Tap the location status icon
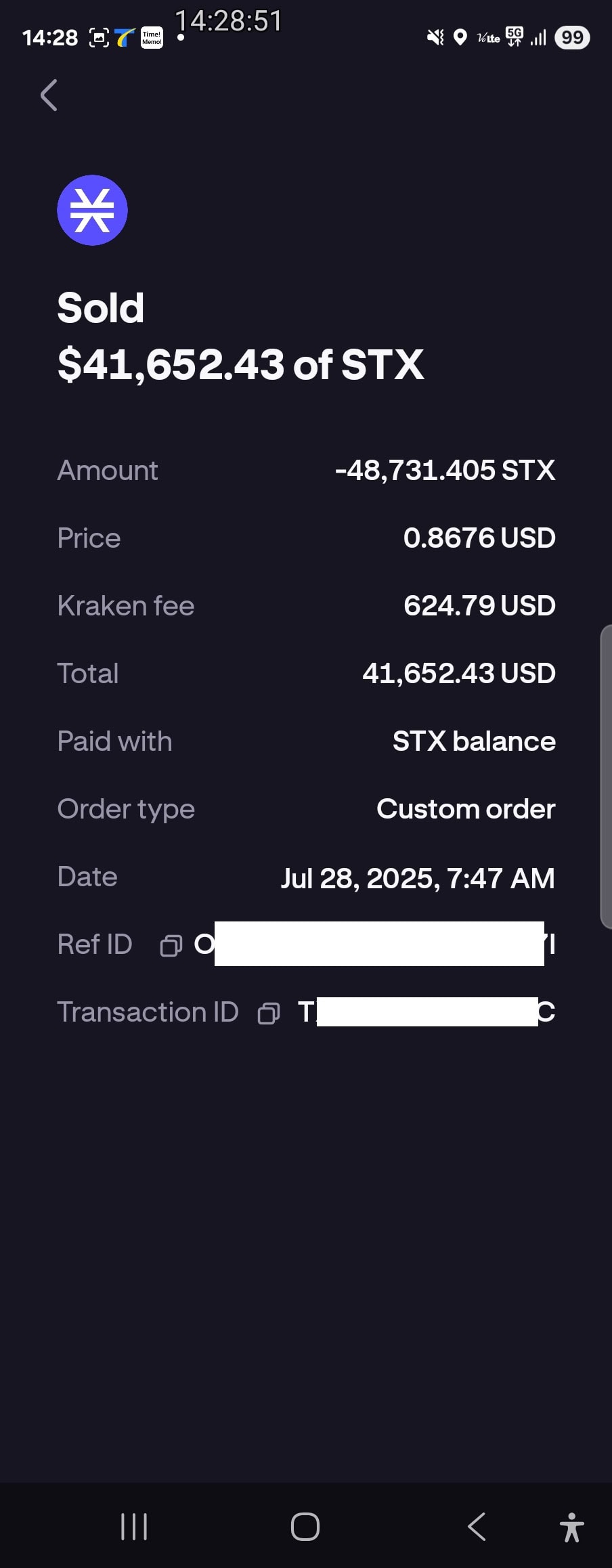Viewport: 612px width, 1568px height. pyautogui.click(x=460, y=37)
